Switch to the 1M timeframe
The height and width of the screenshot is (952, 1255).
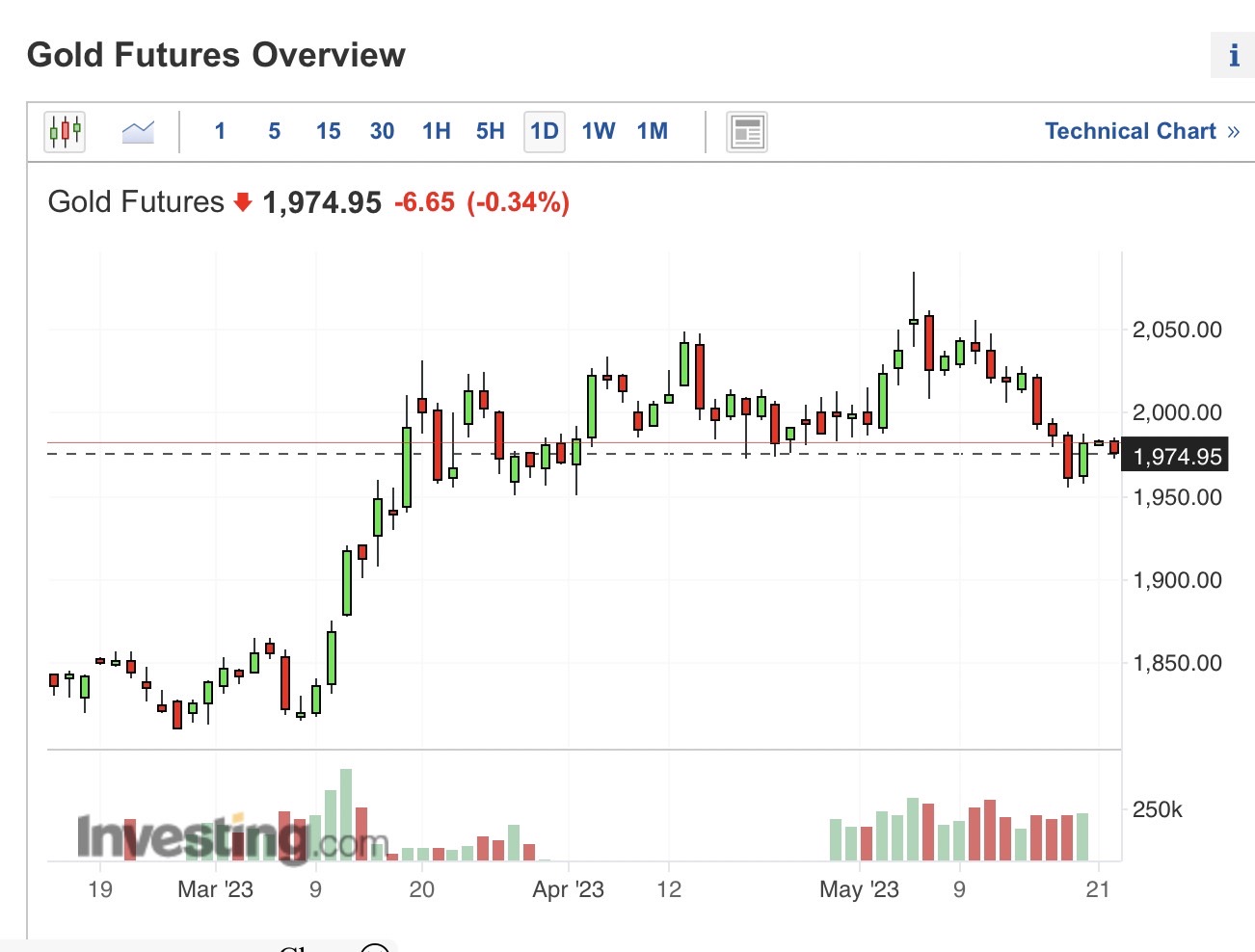pos(653,131)
